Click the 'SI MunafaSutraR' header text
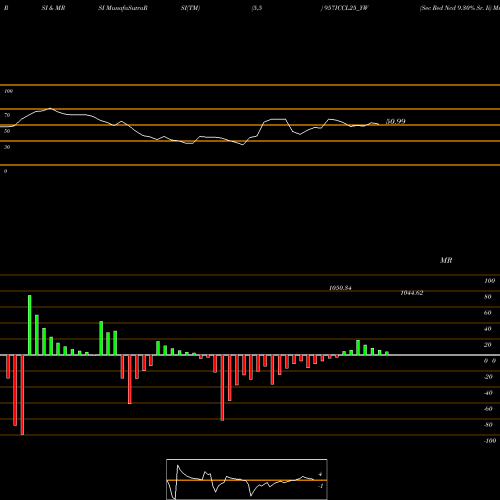 click(x=123, y=8)
